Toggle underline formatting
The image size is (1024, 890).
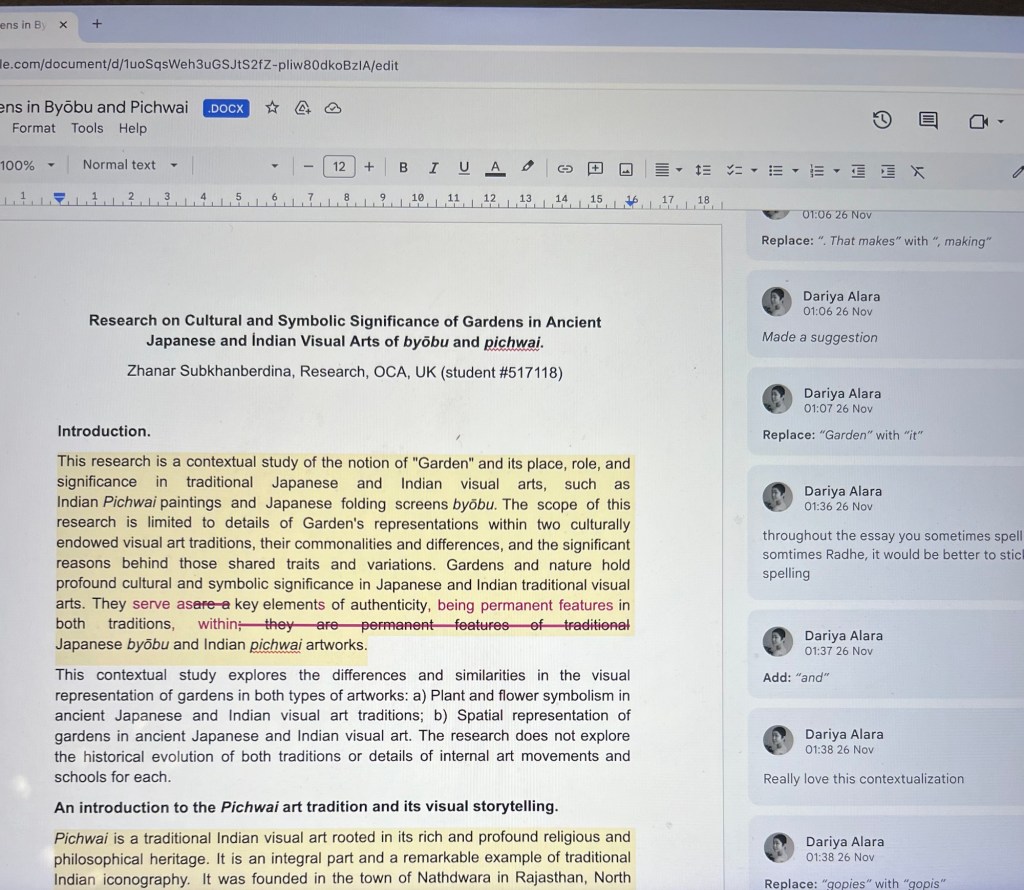[463, 167]
